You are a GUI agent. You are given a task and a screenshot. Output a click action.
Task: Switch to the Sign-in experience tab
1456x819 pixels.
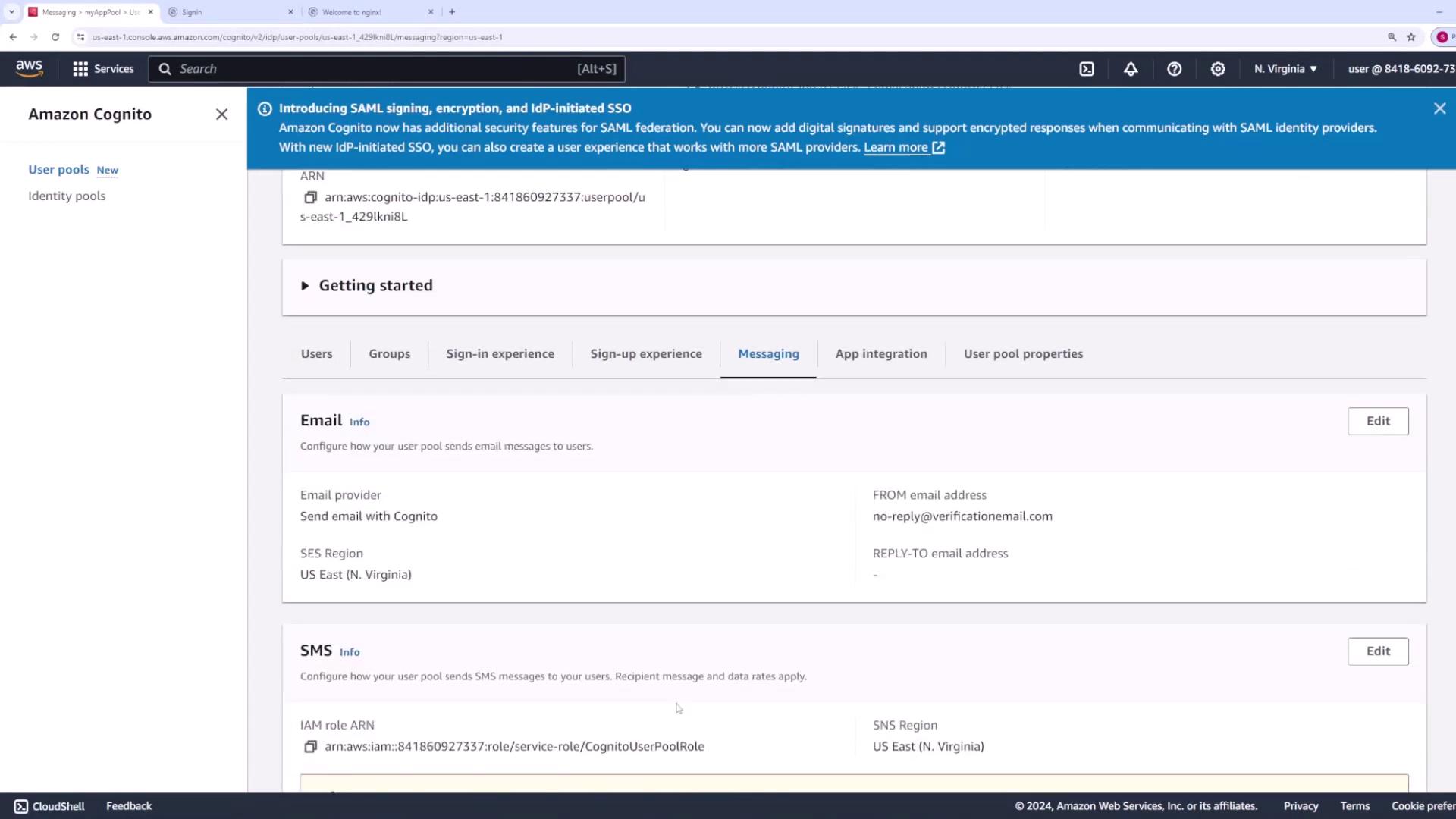pos(500,354)
